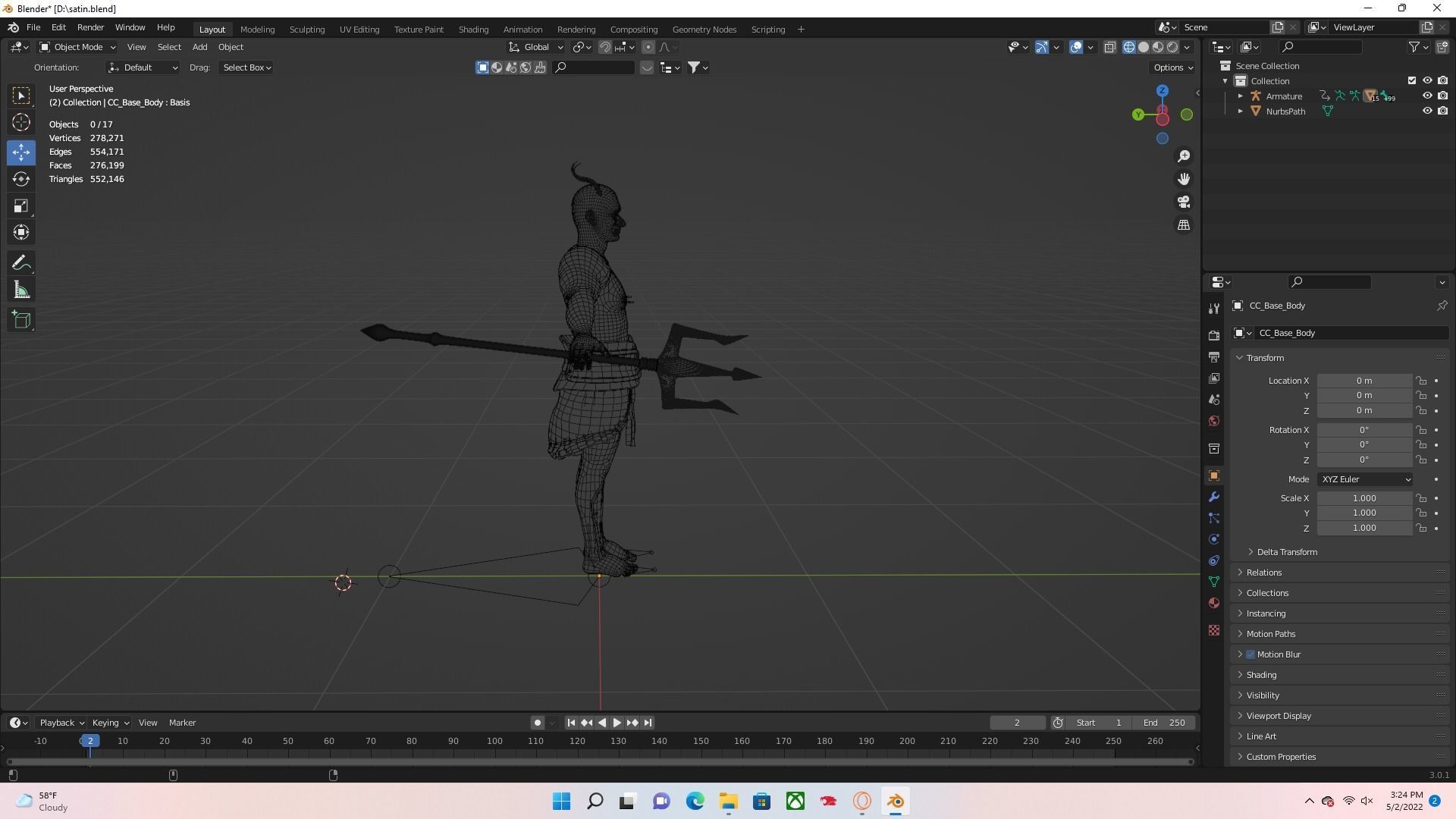Jump to the timeline end frame

pyautogui.click(x=648, y=723)
